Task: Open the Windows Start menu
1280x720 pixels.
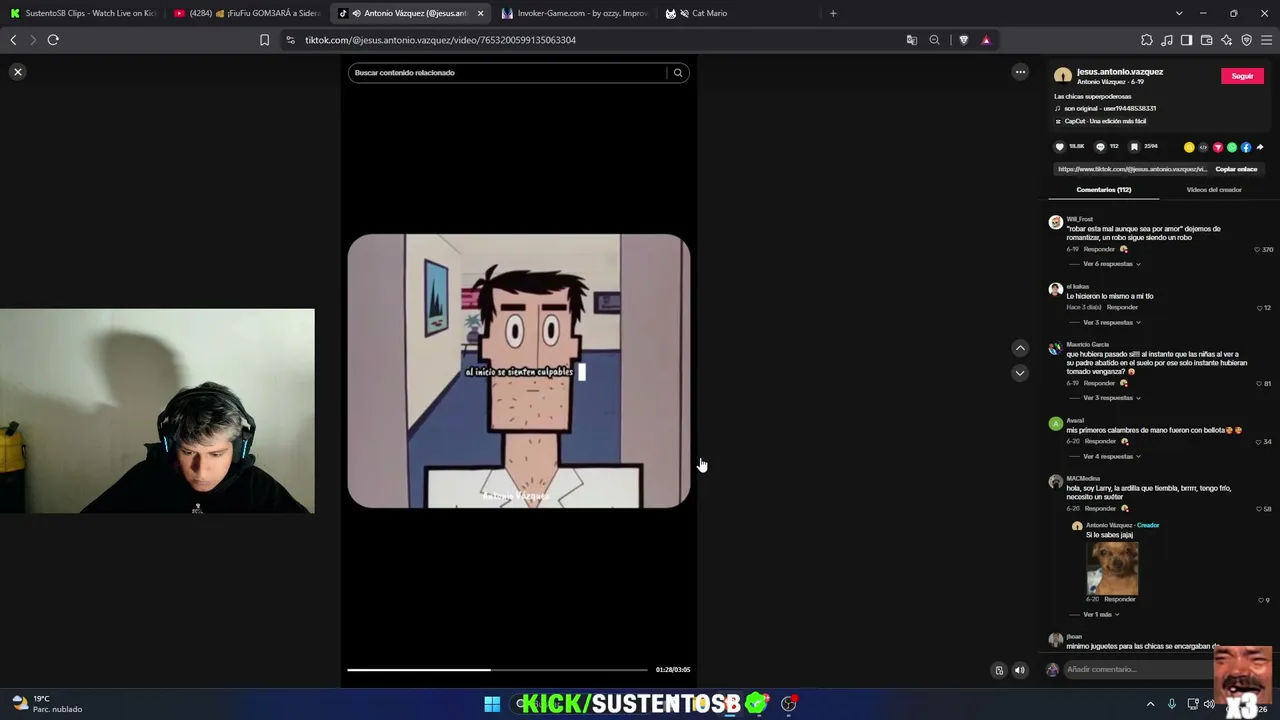Action: click(492, 705)
